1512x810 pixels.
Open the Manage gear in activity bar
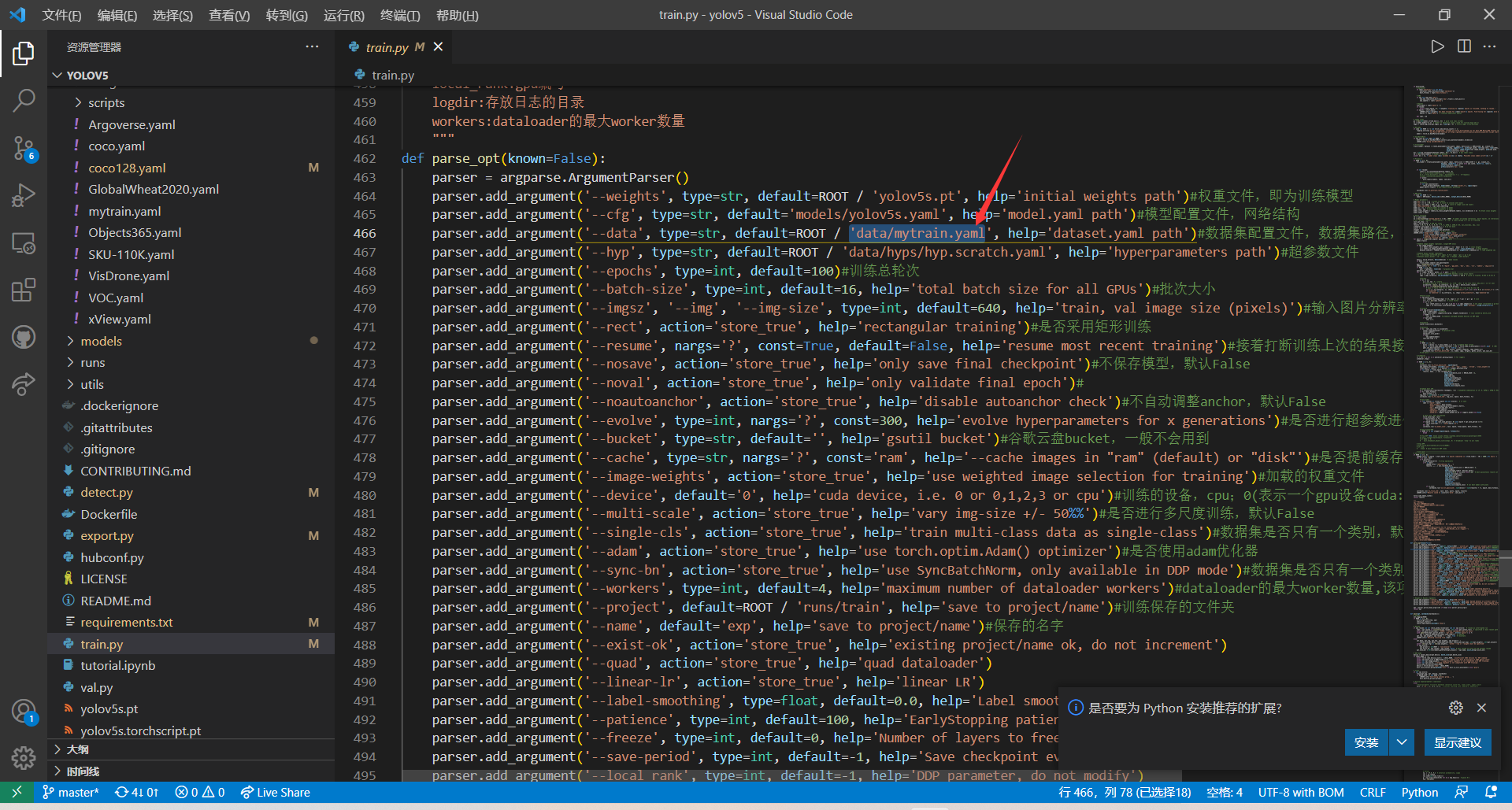(24, 758)
